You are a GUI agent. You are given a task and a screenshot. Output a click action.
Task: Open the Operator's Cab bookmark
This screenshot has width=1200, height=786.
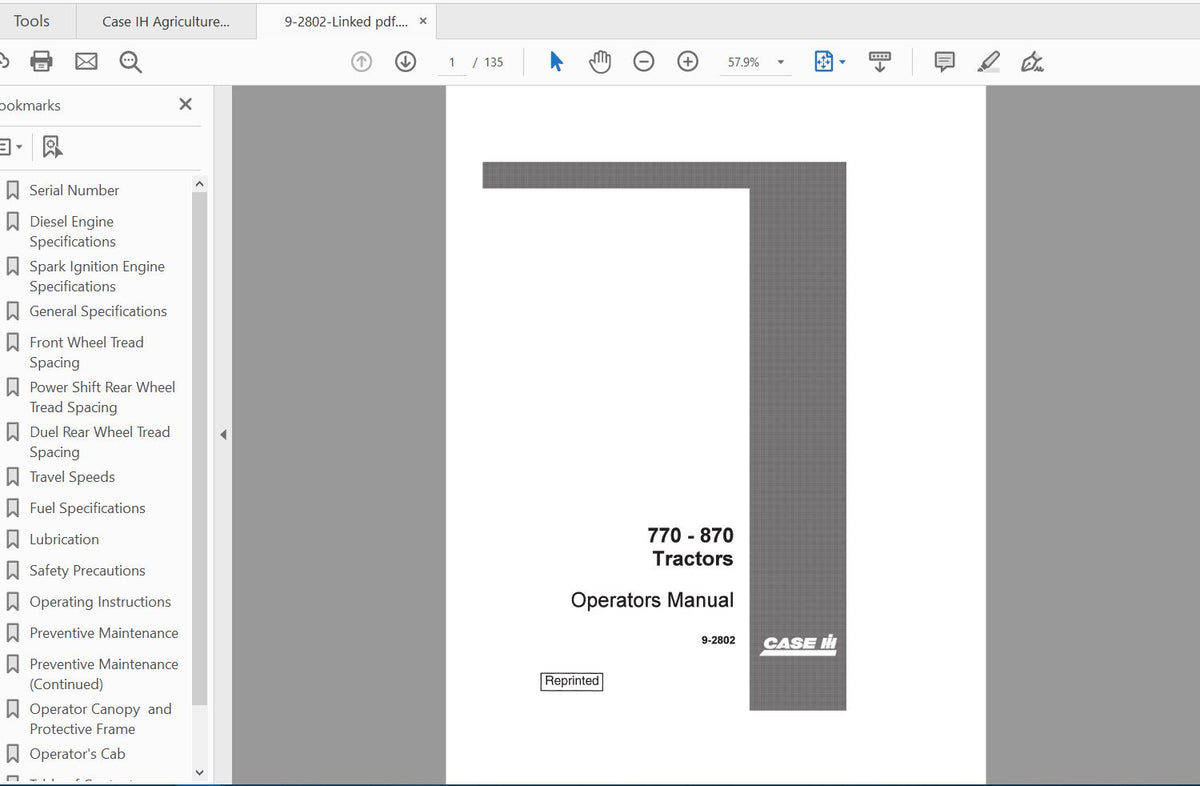(77, 754)
